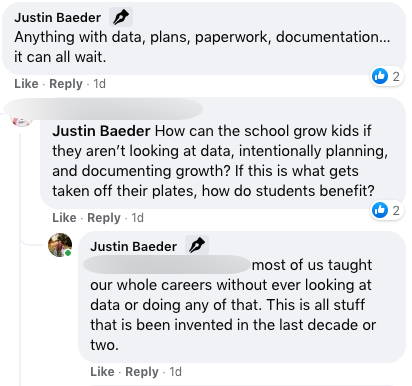Reply to the "last decade or two" comment
The height and width of the screenshot is (386, 412).
pos(142,372)
